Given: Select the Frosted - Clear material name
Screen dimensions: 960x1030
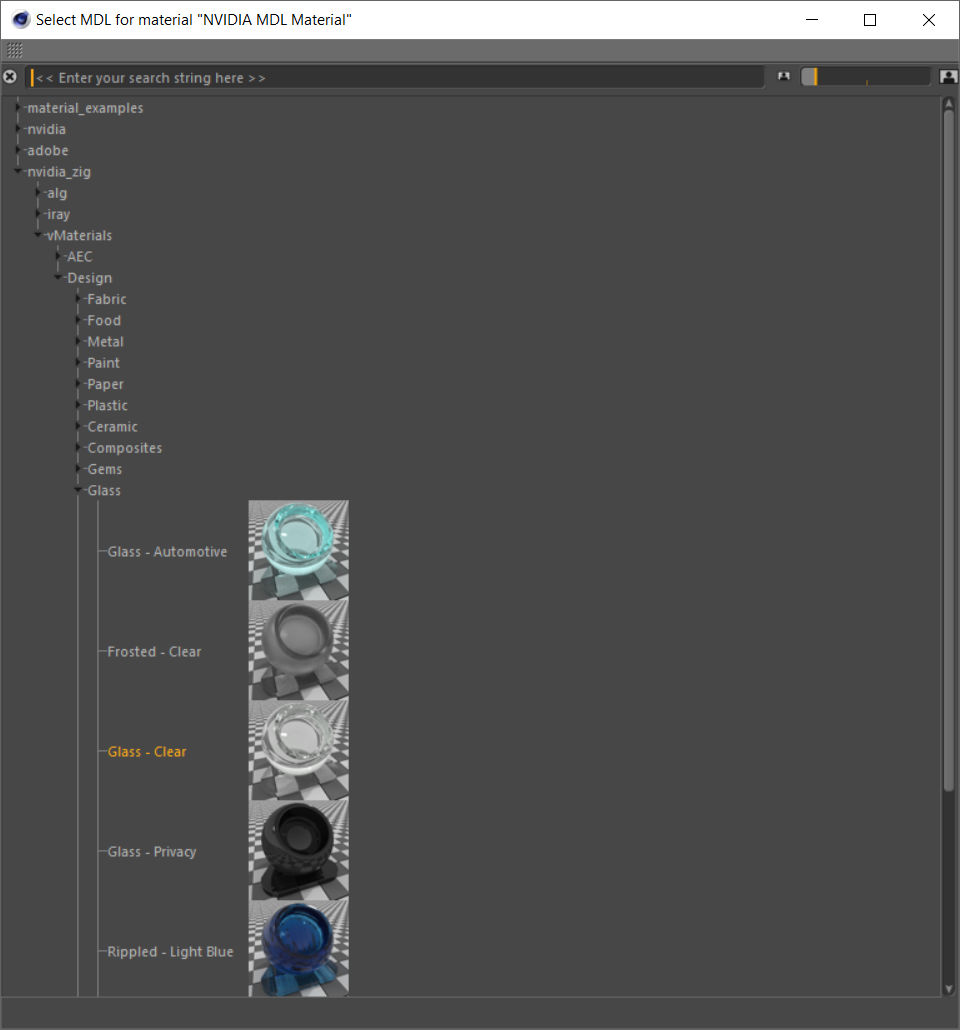Looking at the screenshot, I should click(x=154, y=652).
